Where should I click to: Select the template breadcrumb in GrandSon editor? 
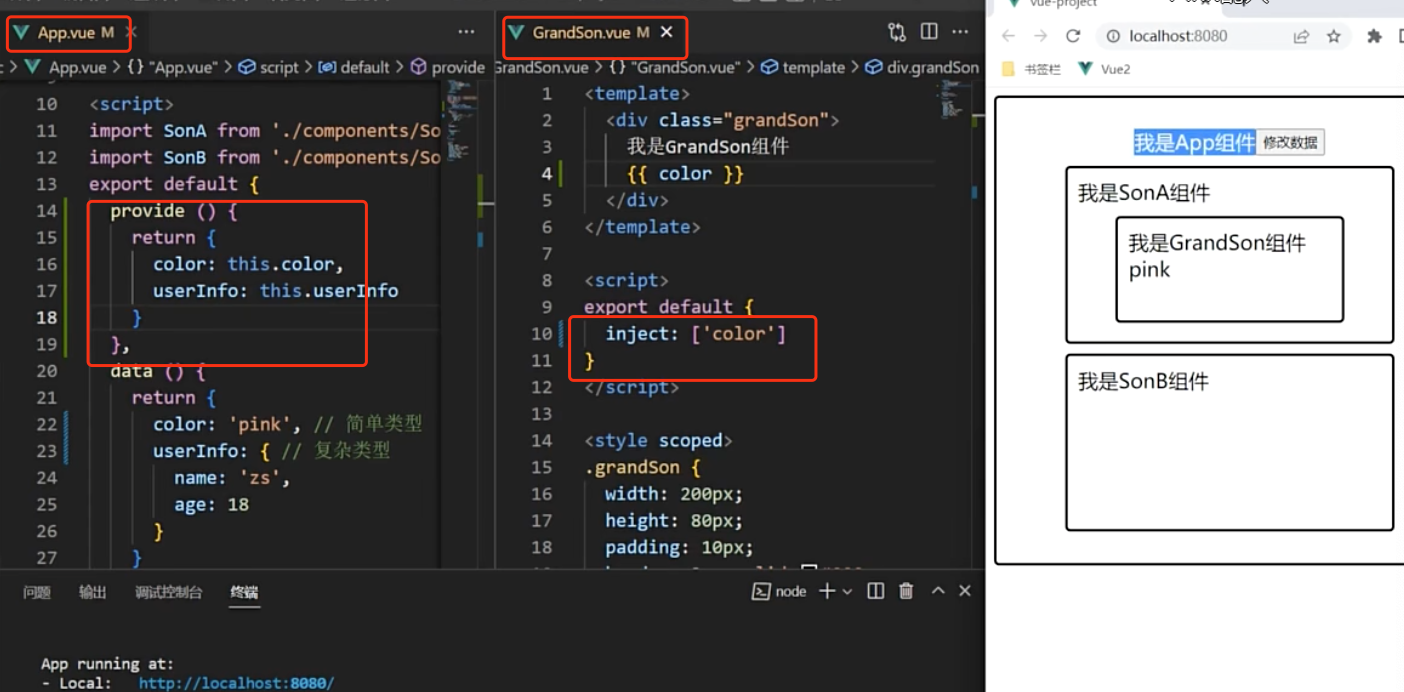[803, 67]
